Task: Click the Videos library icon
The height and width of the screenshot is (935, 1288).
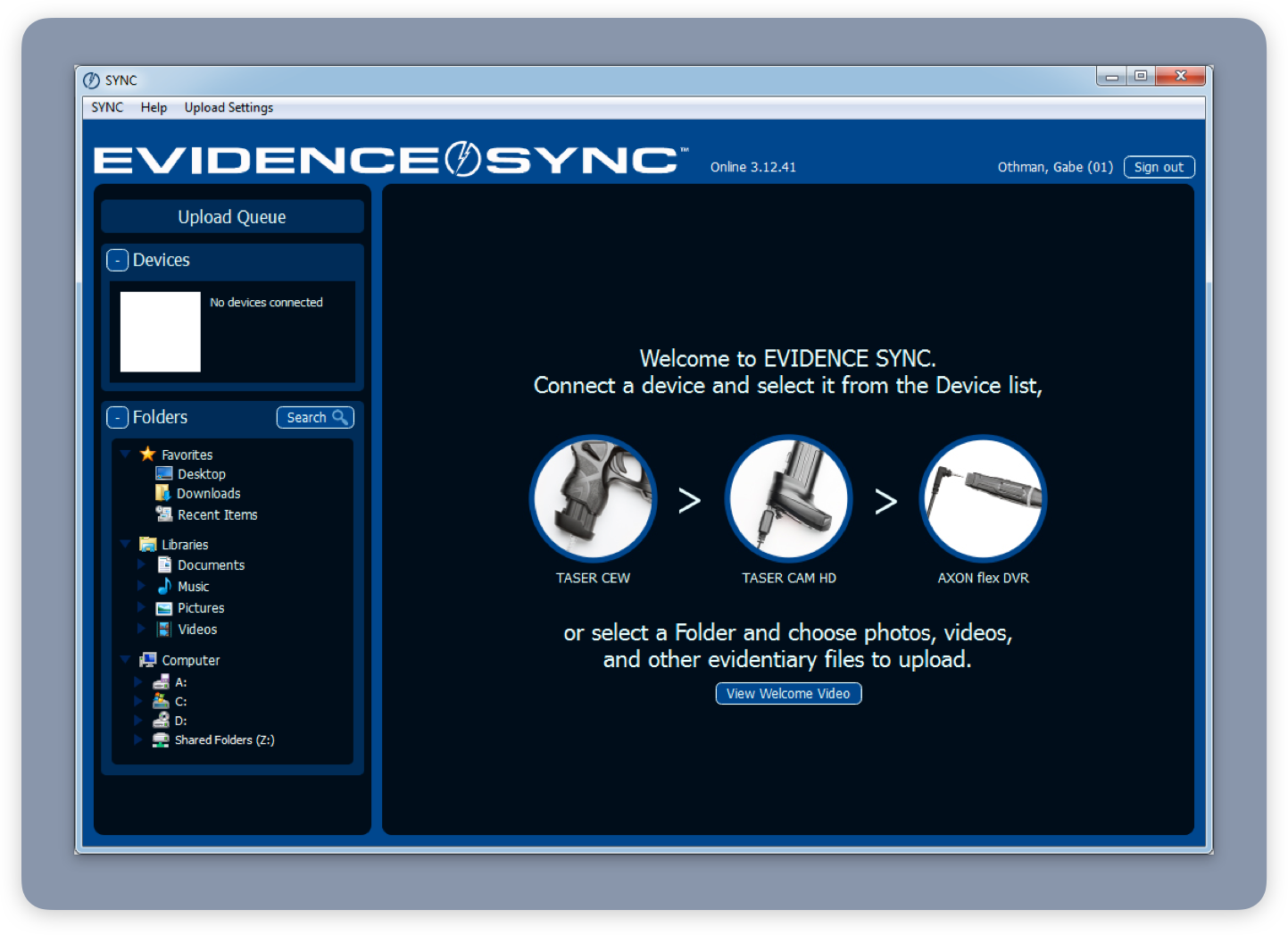Action: coord(164,630)
